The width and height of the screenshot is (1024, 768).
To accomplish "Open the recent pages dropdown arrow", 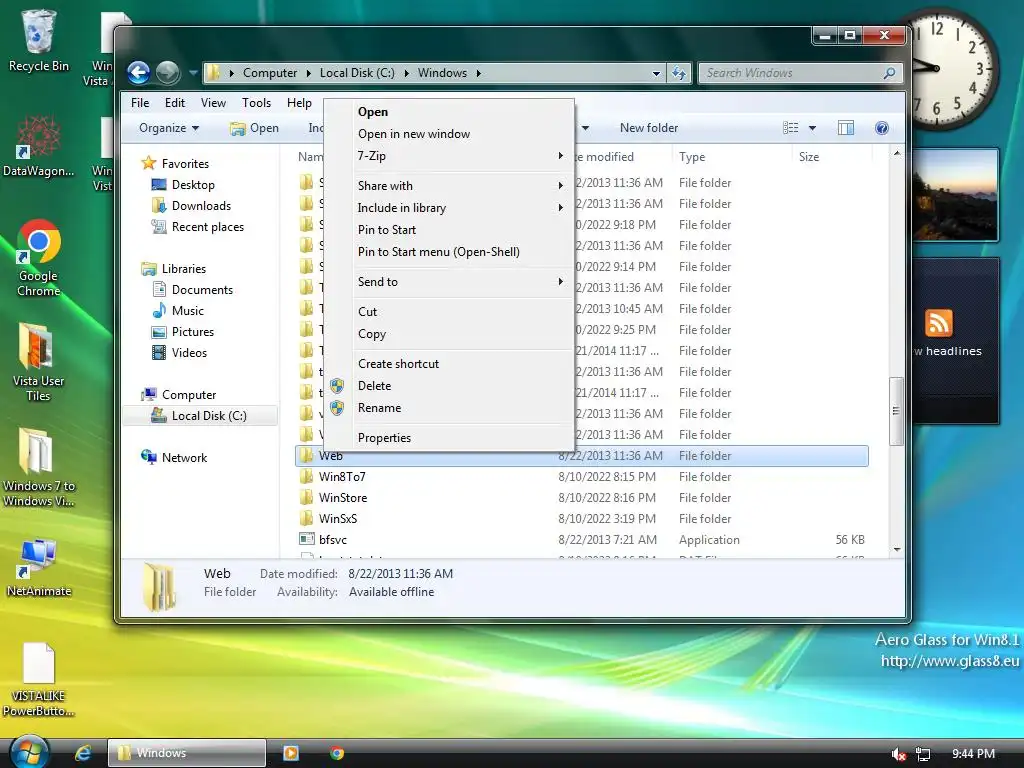I will tap(193, 73).
